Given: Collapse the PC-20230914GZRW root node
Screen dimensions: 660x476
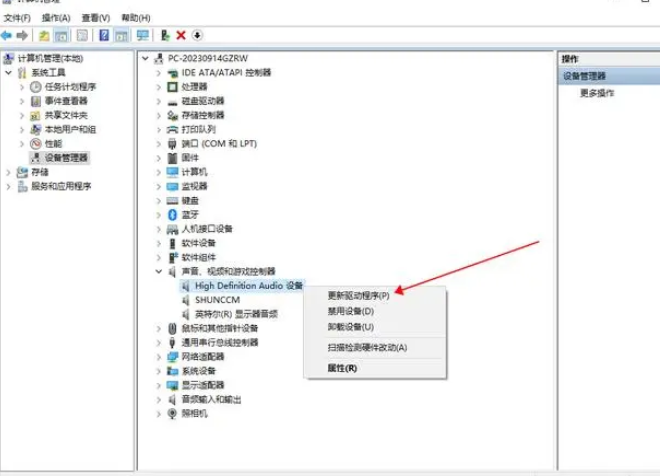Looking at the screenshot, I should (x=145, y=59).
